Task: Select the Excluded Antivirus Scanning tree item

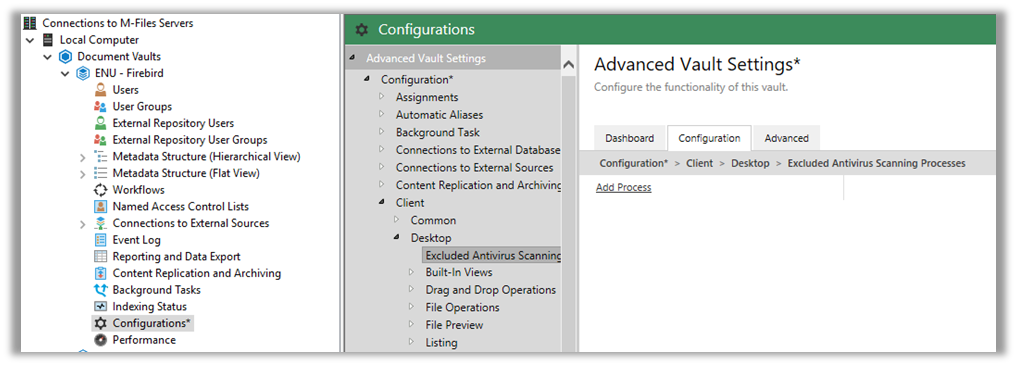Action: 491,255
